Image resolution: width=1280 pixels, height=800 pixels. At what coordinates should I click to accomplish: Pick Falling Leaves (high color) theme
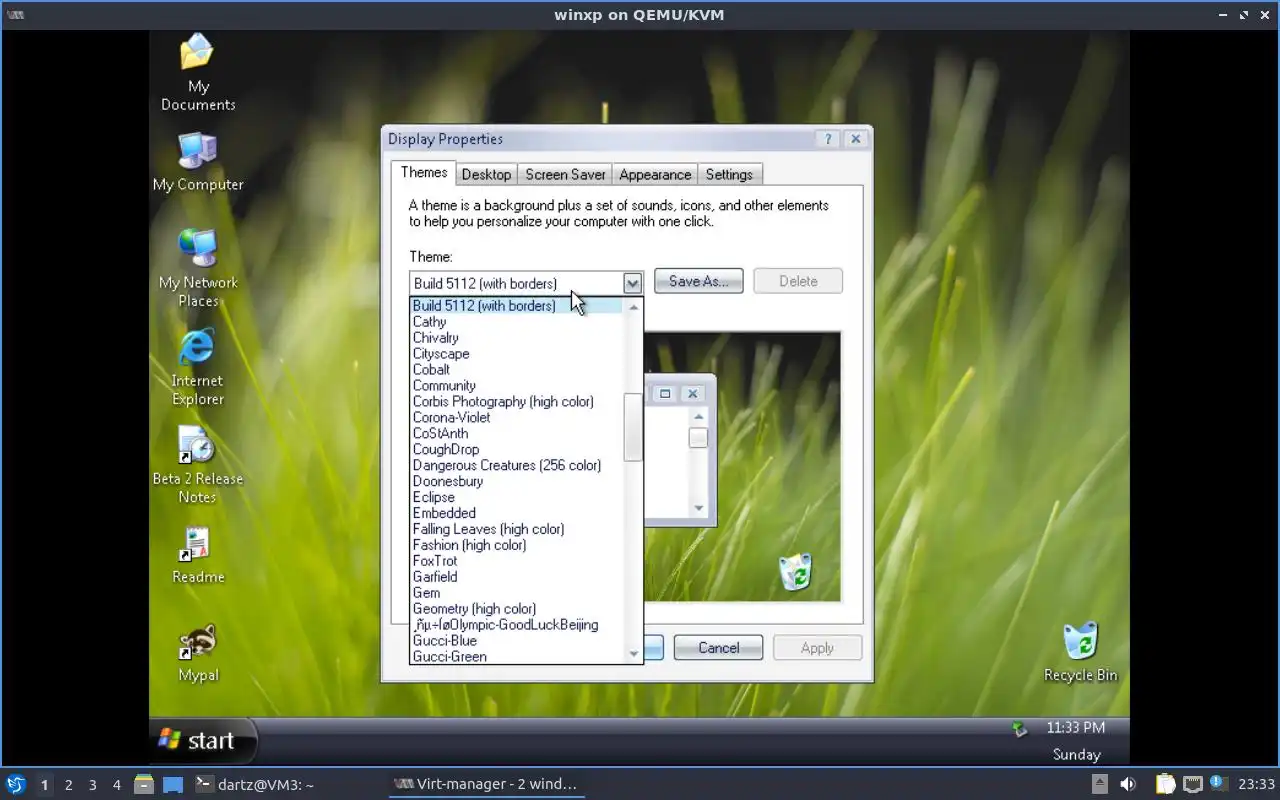pyautogui.click(x=517, y=529)
